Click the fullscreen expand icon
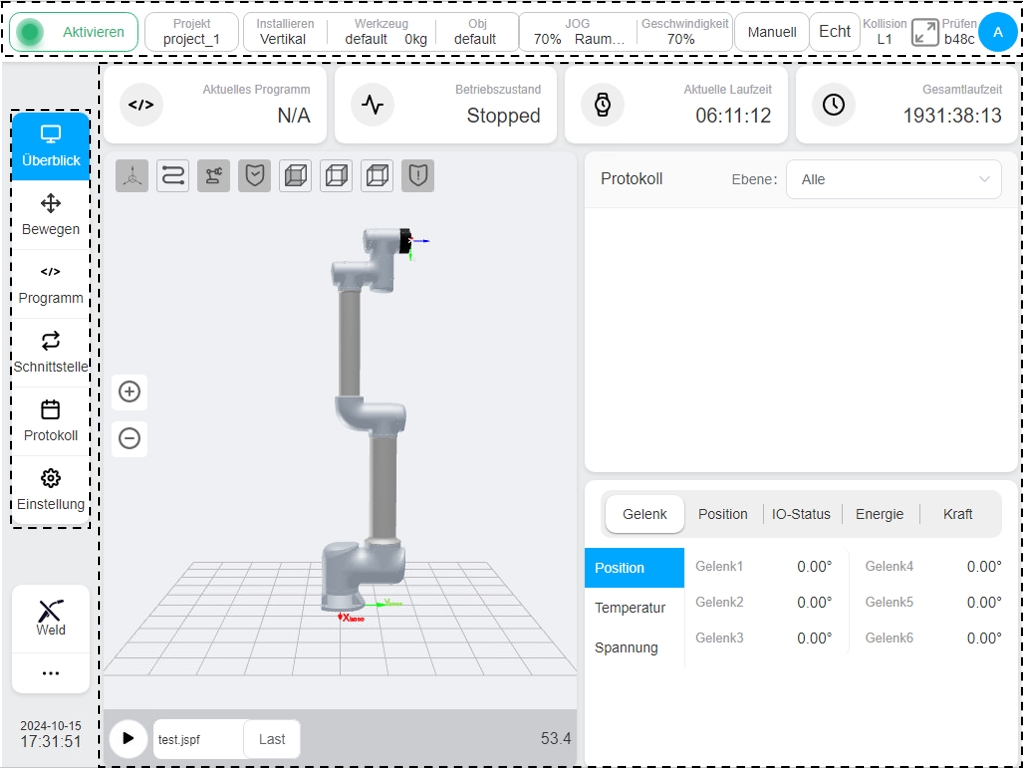1023x768 pixels. click(x=925, y=32)
